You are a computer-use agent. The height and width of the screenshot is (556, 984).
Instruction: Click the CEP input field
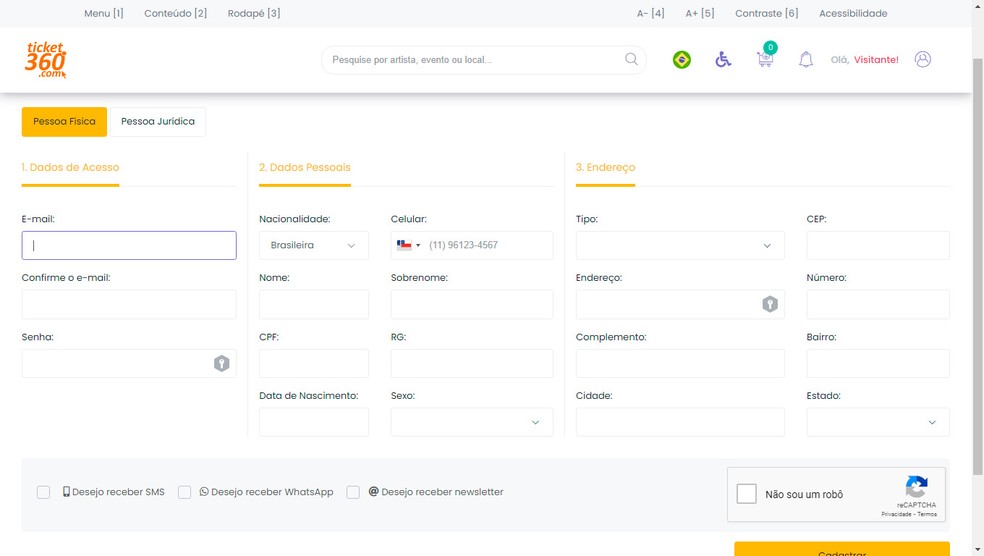click(x=877, y=245)
